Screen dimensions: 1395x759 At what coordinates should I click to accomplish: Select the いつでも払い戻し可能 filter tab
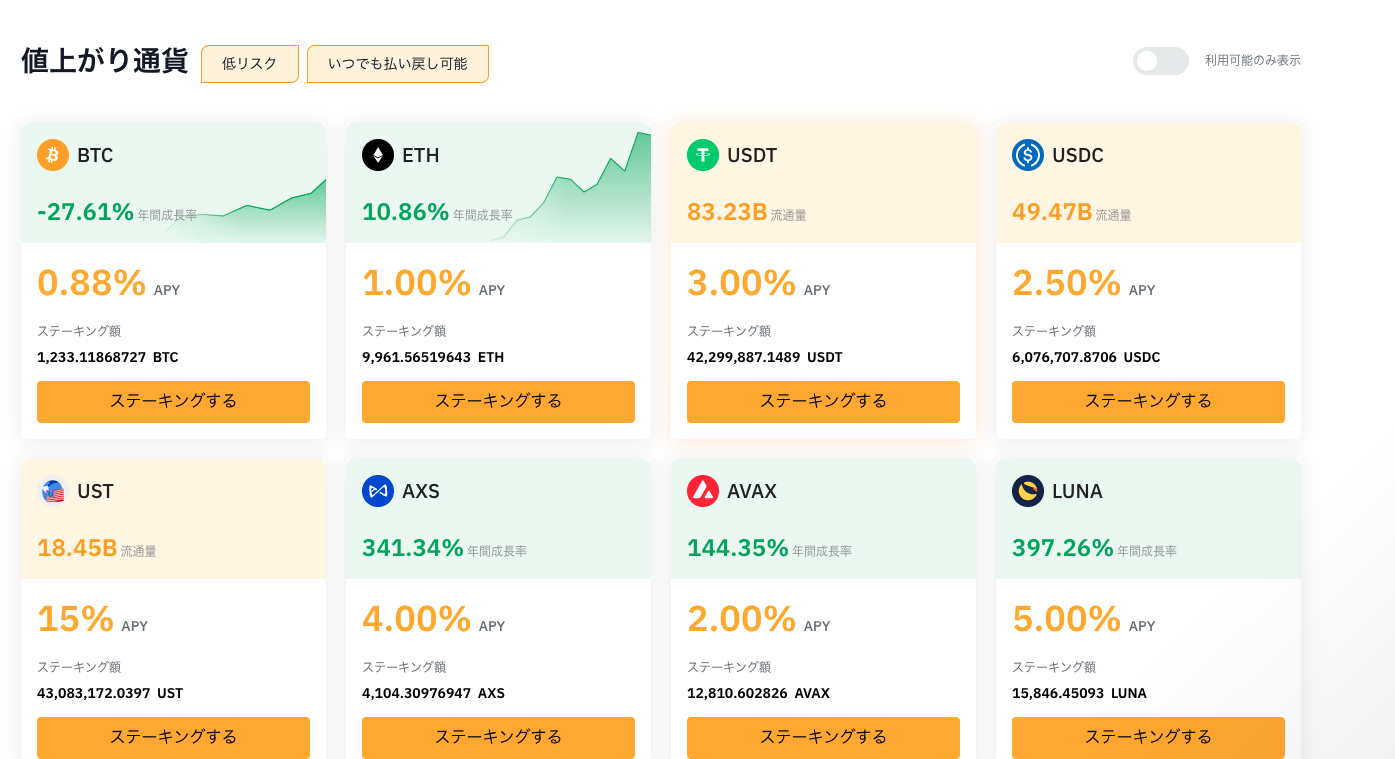pyautogui.click(x=397, y=64)
